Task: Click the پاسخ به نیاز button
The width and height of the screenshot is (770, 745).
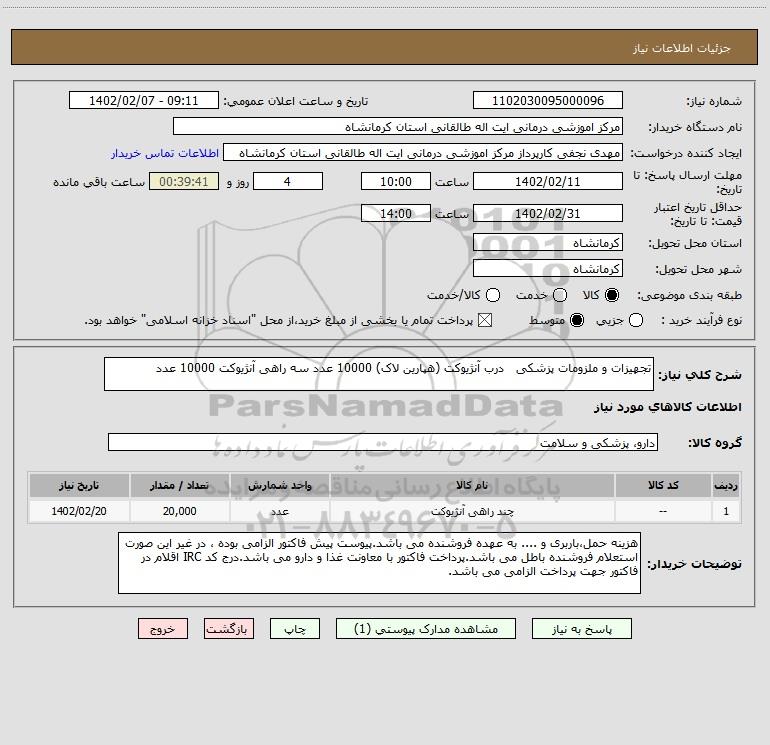Action: [581, 629]
